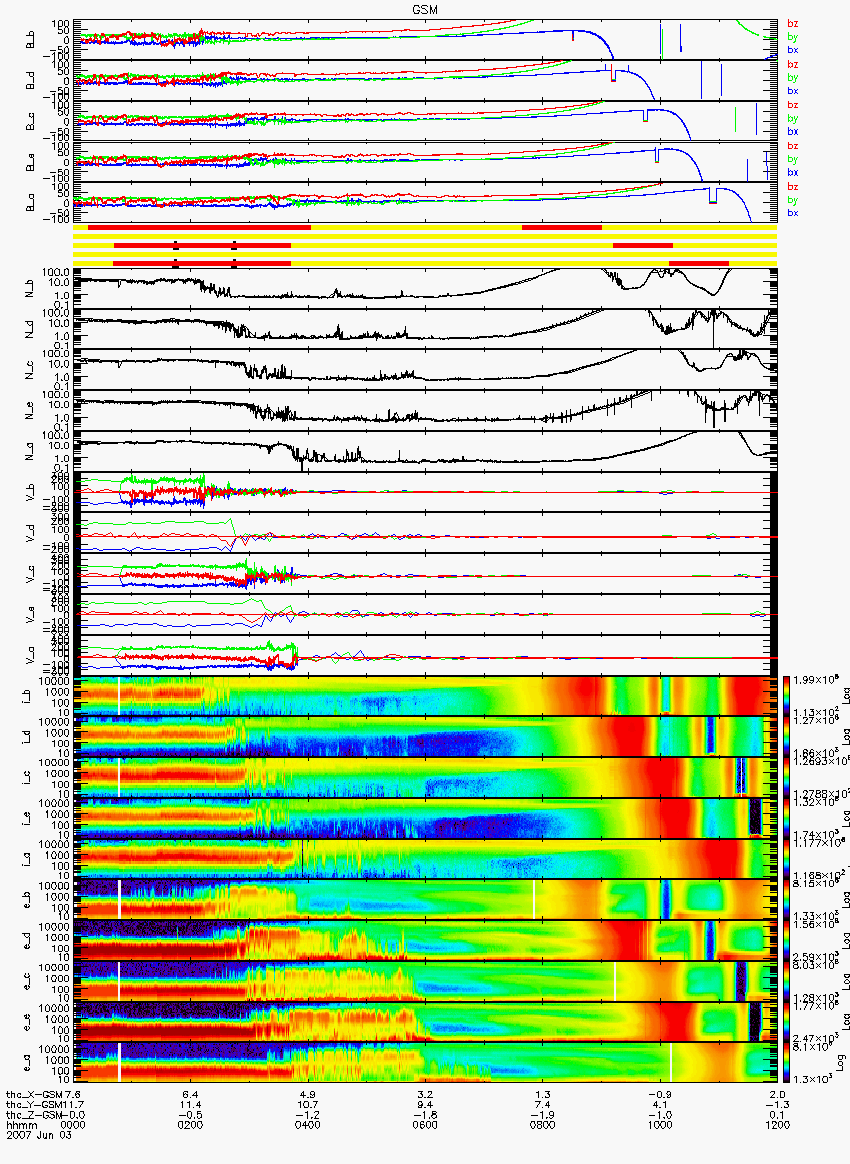The height and width of the screenshot is (1164, 850).
Task: Click the thc_Z-GSM row label
Action: coord(34,1116)
